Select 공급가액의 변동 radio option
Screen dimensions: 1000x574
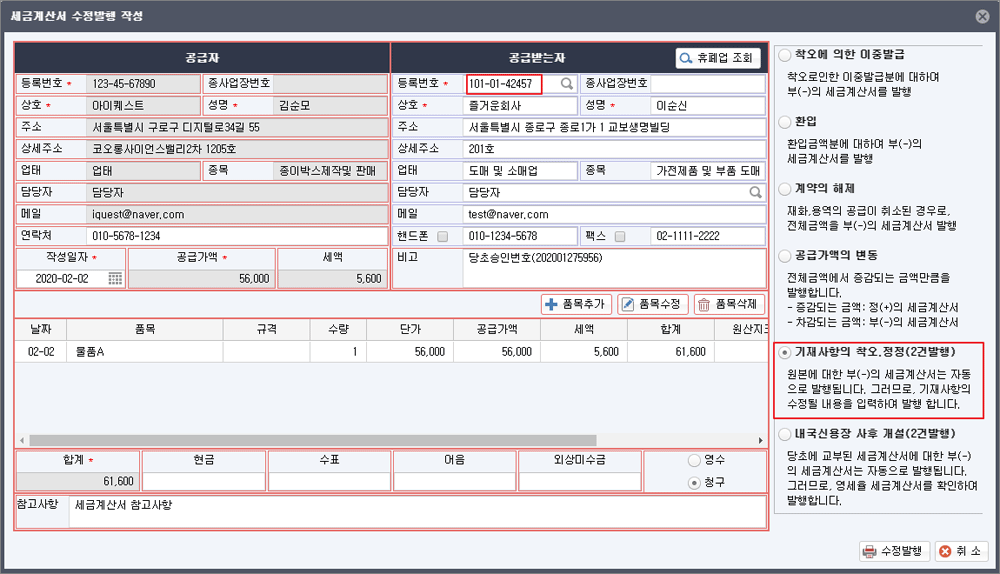(x=784, y=256)
